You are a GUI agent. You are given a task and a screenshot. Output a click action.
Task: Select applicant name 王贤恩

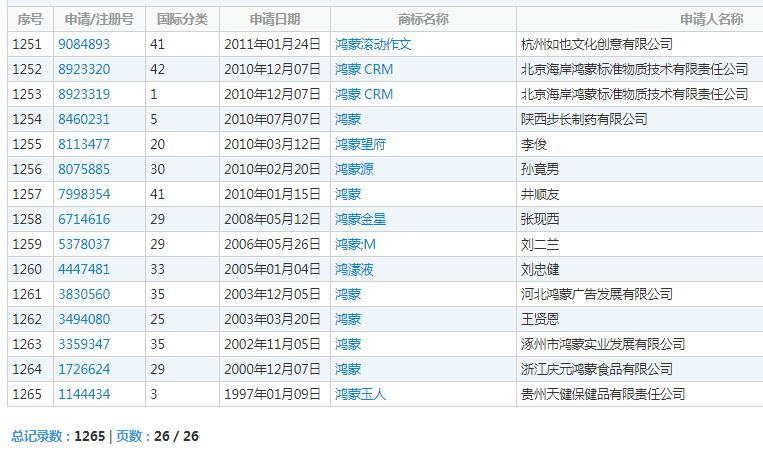540,319
